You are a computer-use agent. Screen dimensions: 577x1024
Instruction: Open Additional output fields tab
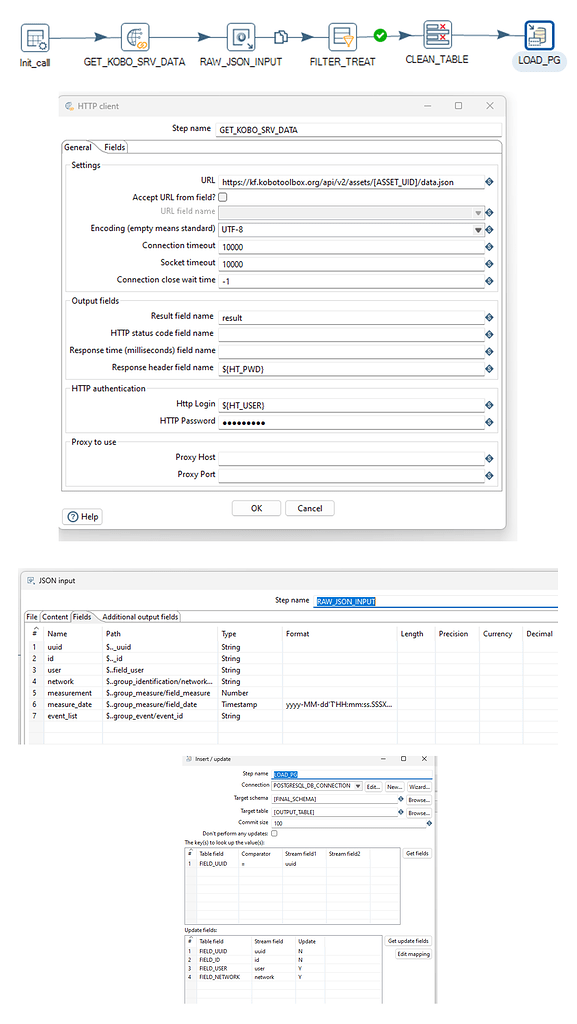coord(140,616)
